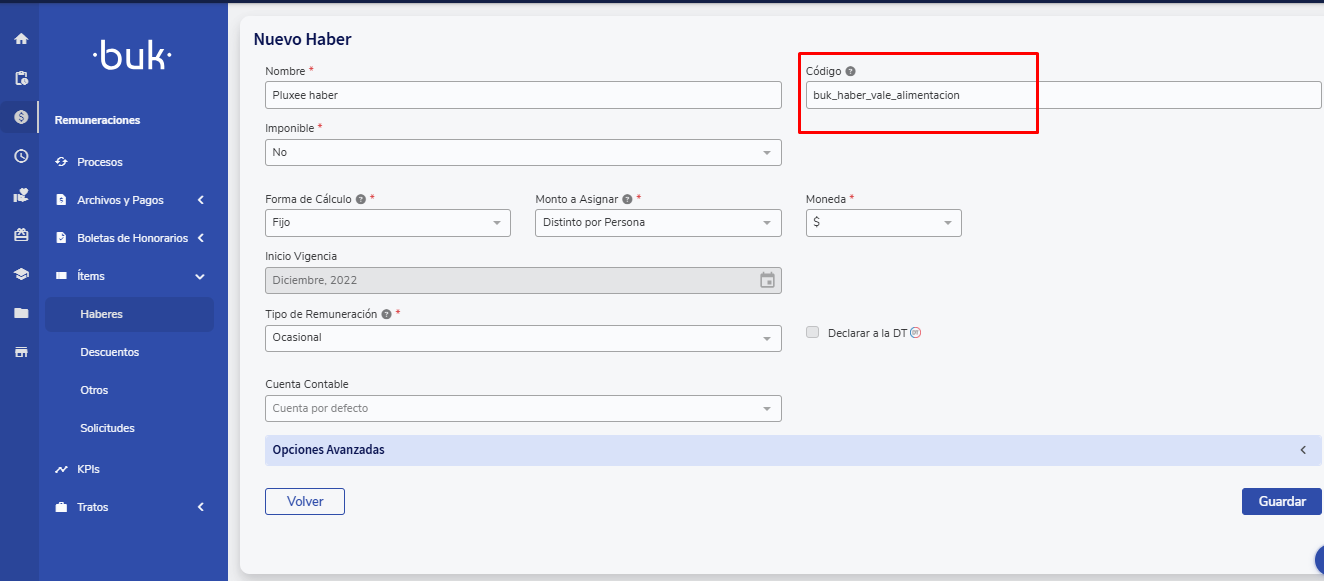Expand Archivos y Pagos submenu

coord(130,200)
